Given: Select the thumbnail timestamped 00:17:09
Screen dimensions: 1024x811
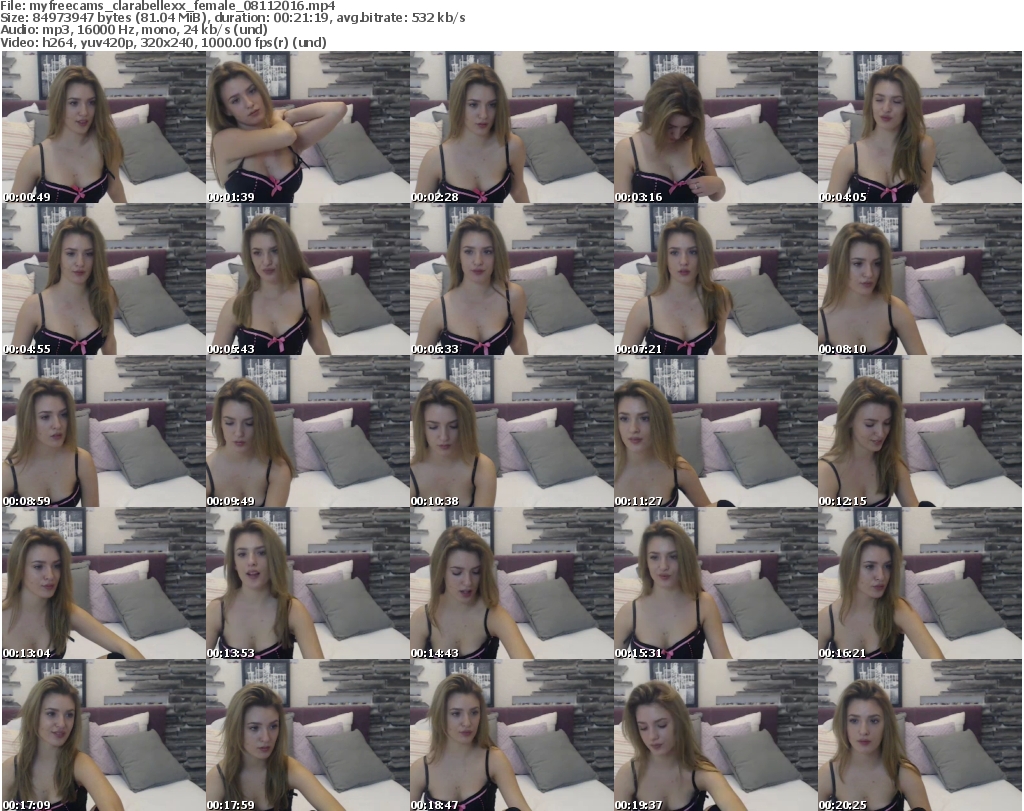Looking at the screenshot, I should tap(104, 735).
